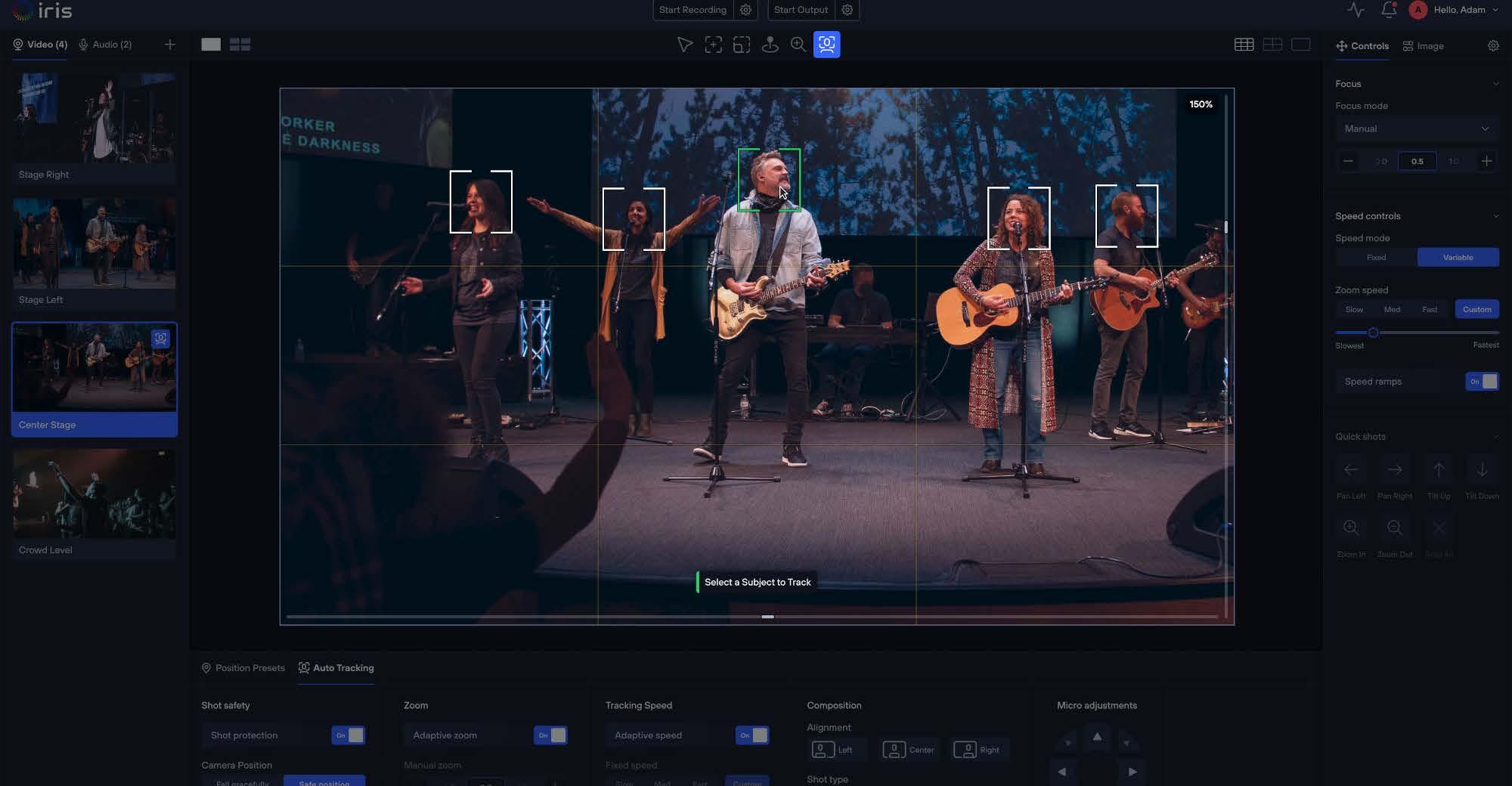
Task: Choose the add focus point tool
Action: tap(713, 45)
